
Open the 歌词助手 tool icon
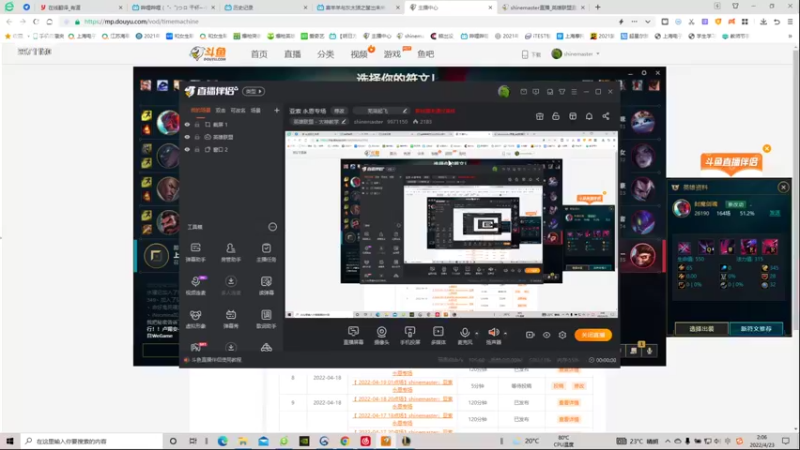tap(266, 318)
